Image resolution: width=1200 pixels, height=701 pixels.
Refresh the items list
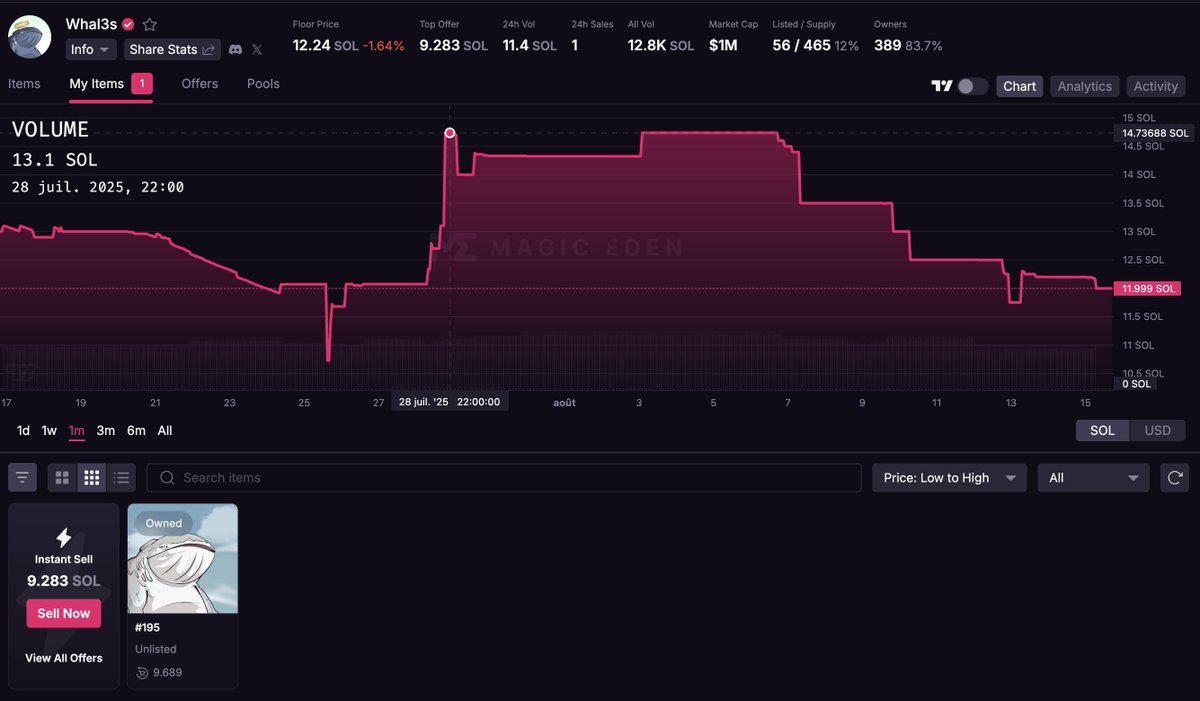coord(1174,478)
